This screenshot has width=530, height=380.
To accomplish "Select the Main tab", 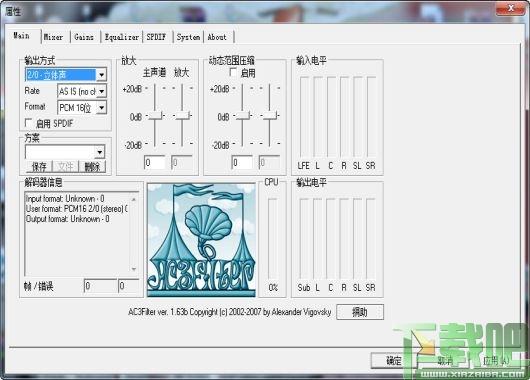I will 22,35.
